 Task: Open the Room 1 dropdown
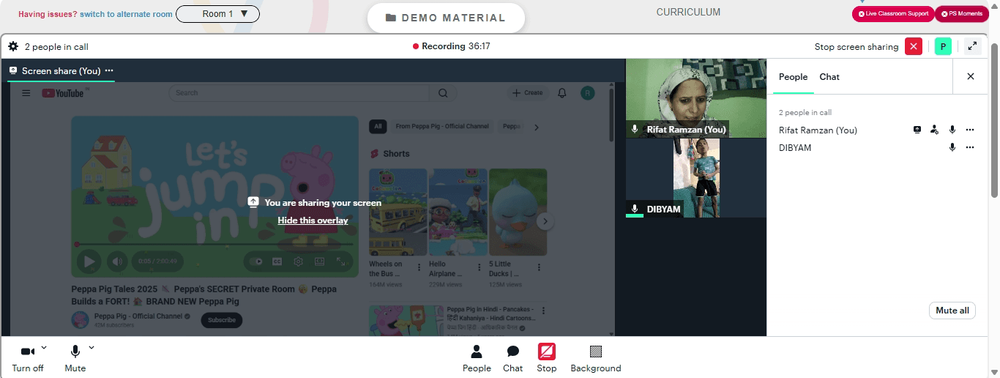tap(217, 13)
